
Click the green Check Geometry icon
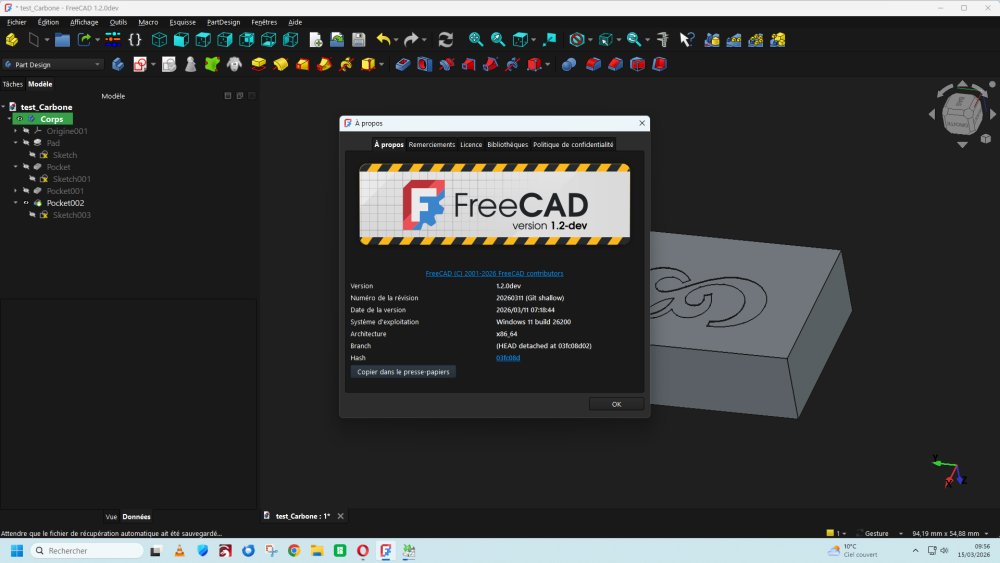click(x=212, y=64)
